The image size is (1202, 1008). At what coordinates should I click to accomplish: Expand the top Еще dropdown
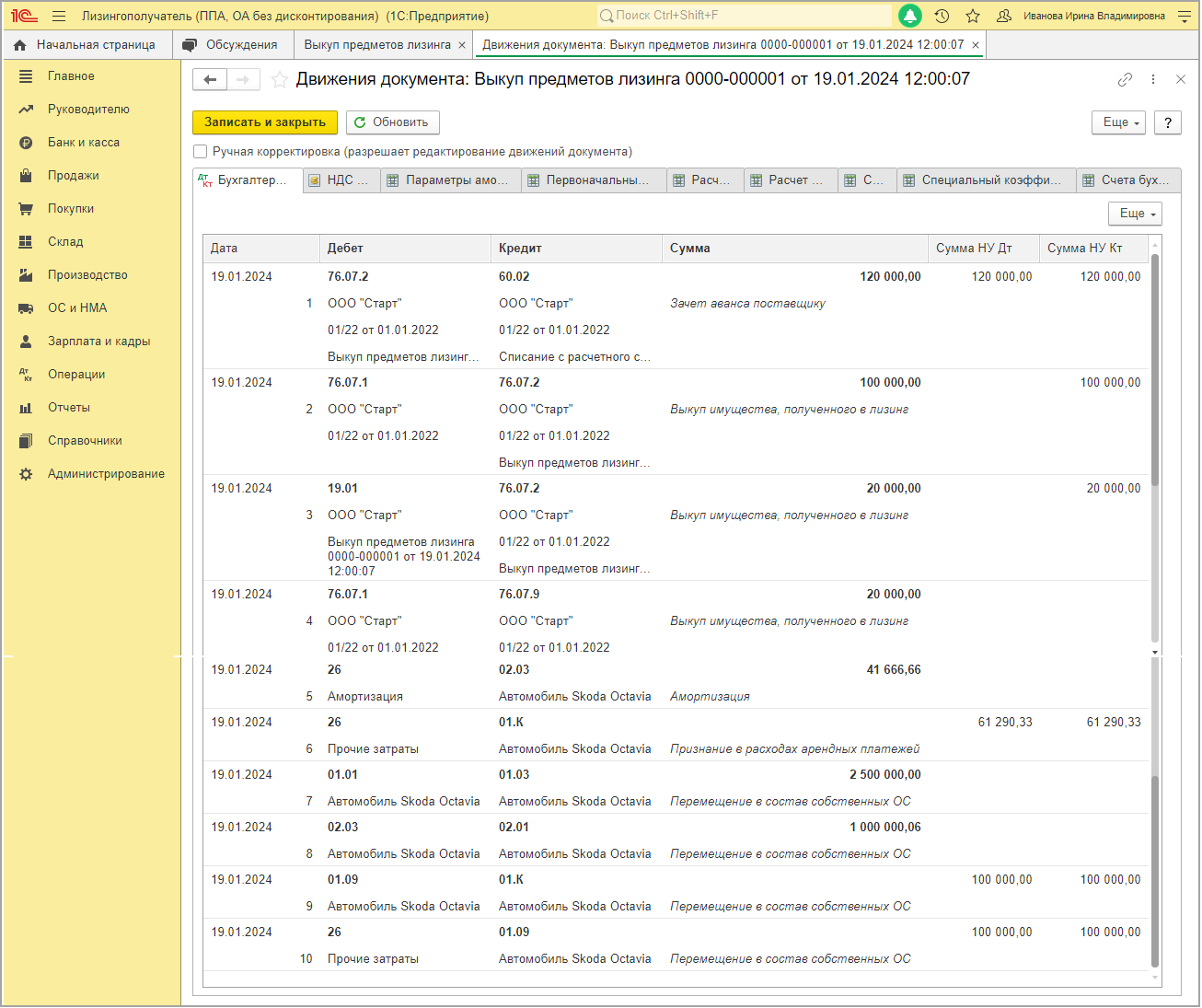(1119, 122)
